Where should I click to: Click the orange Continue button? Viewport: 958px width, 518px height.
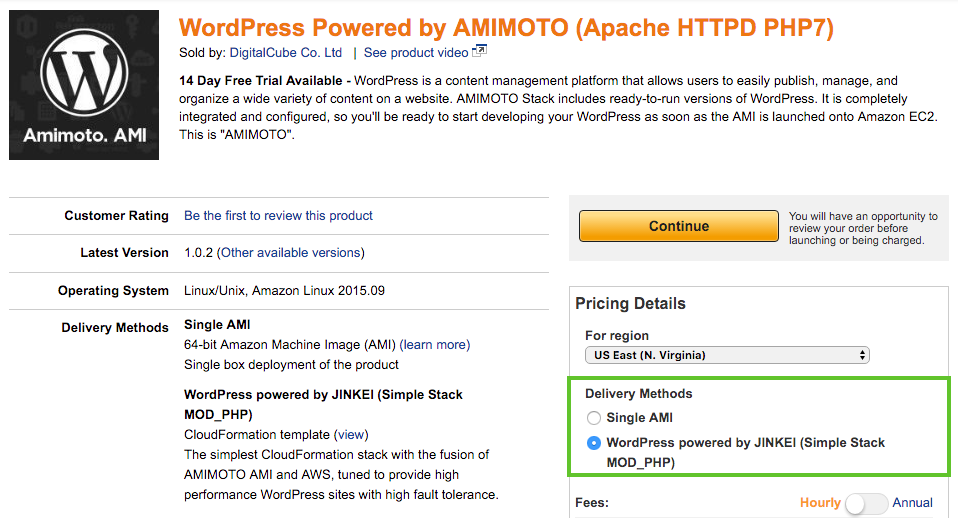click(679, 226)
